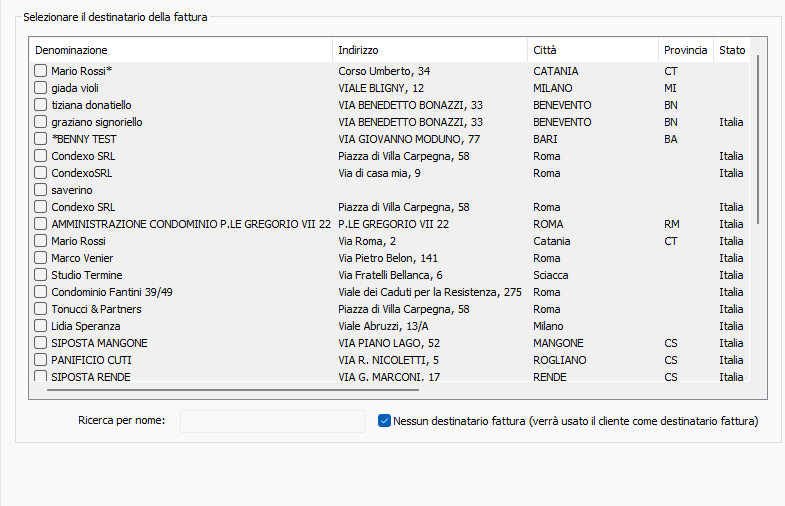Click the Stato column header

click(732, 50)
